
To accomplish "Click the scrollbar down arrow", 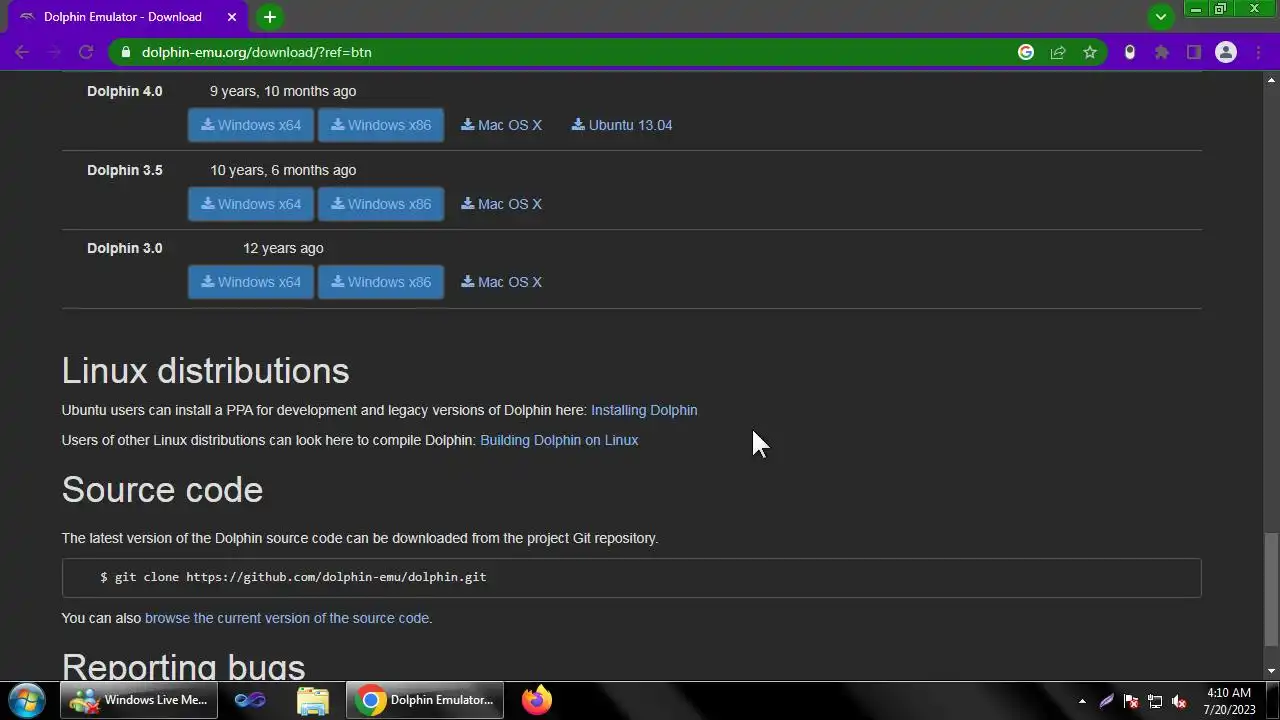I will pos(1271,671).
